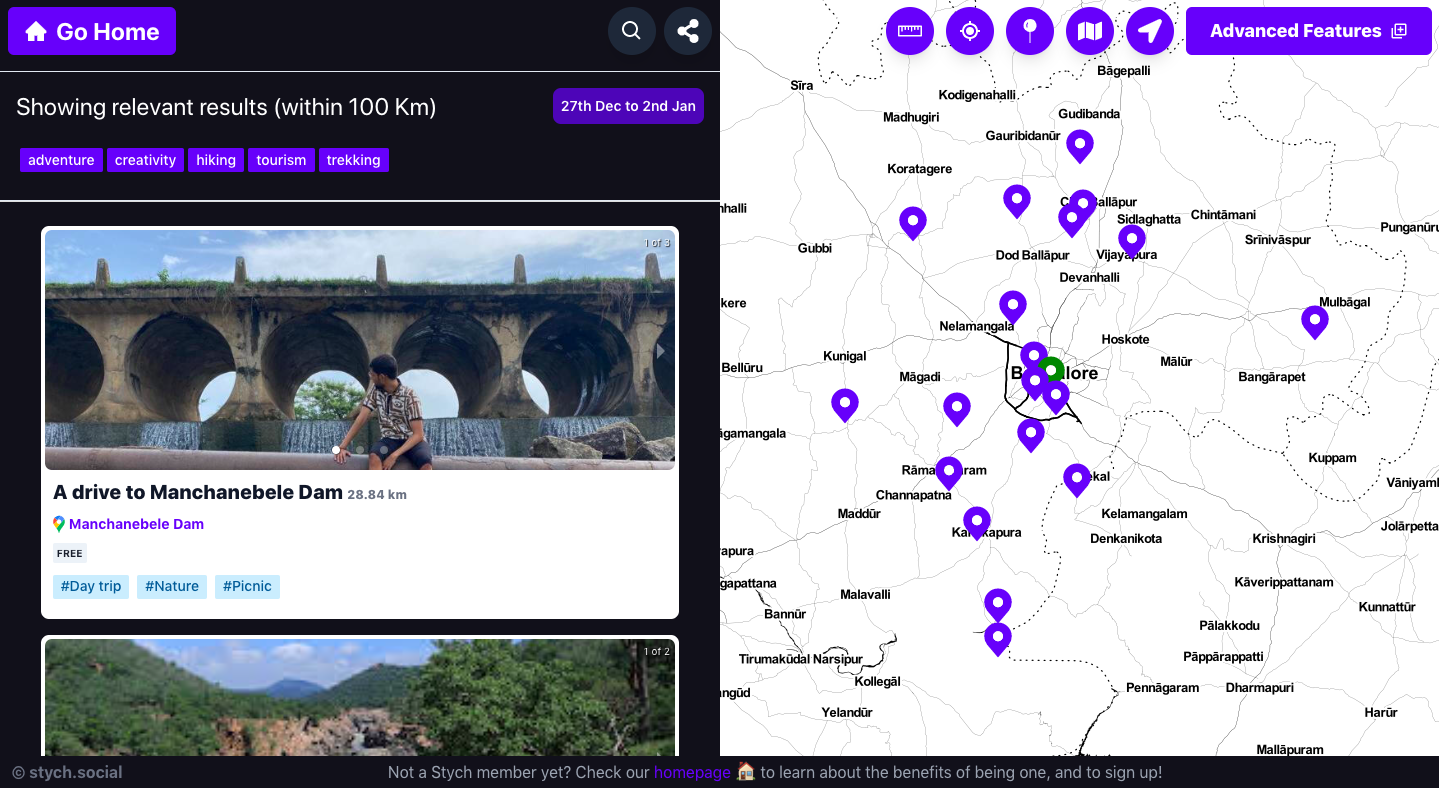
Task: Click the #Picnic hashtag
Action: (247, 586)
